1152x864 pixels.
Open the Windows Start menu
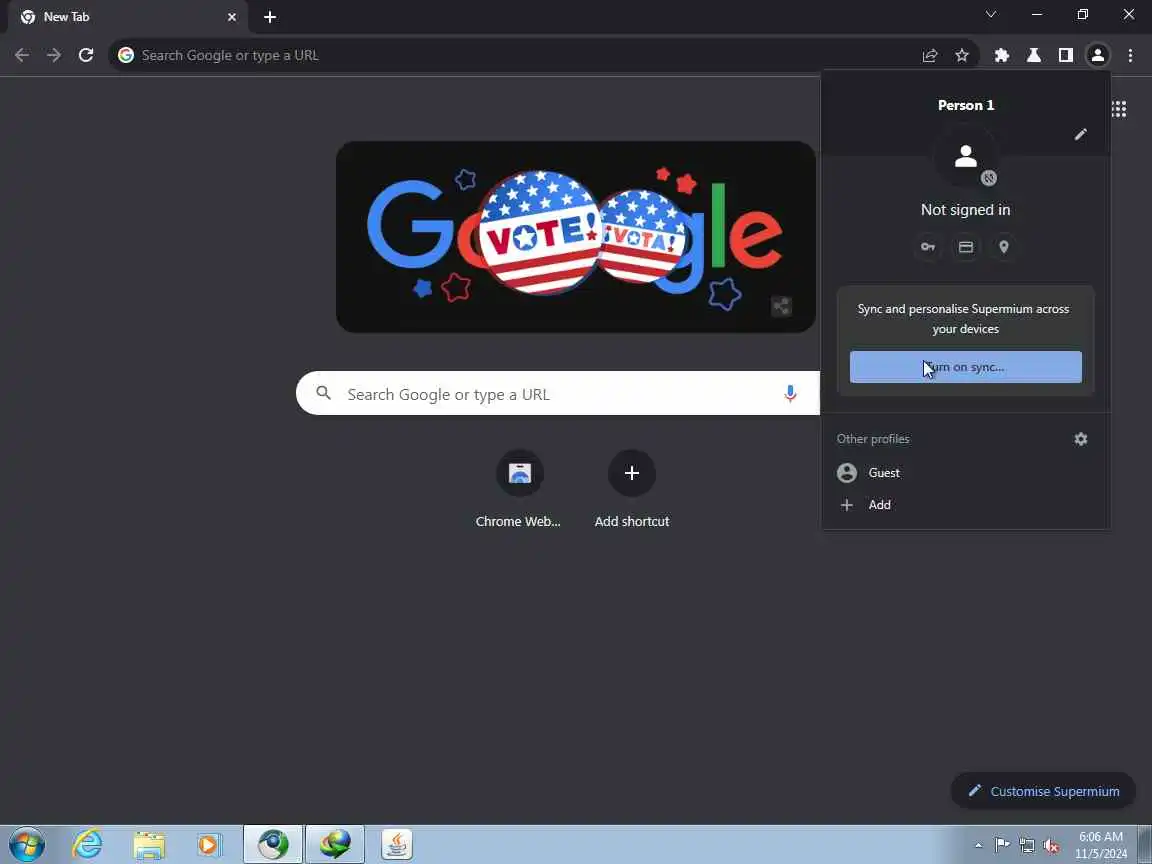(27, 845)
